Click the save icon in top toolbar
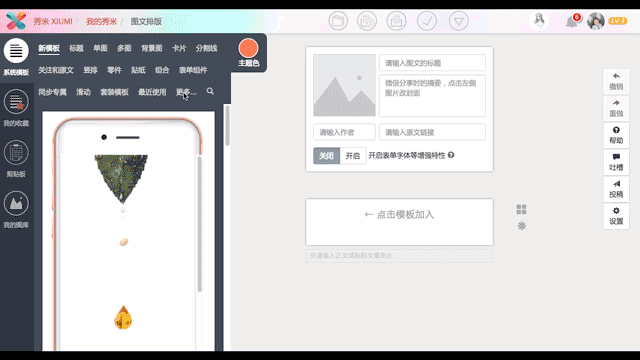640x360 pixels. pos(367,21)
